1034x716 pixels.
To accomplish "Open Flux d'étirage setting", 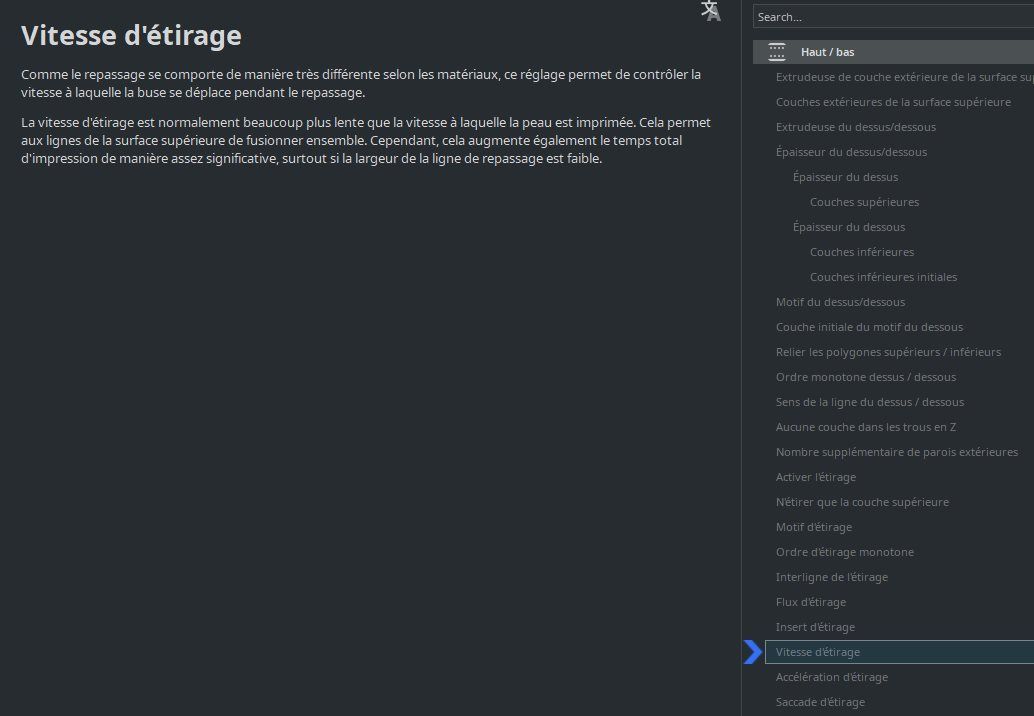I will [x=810, y=603].
